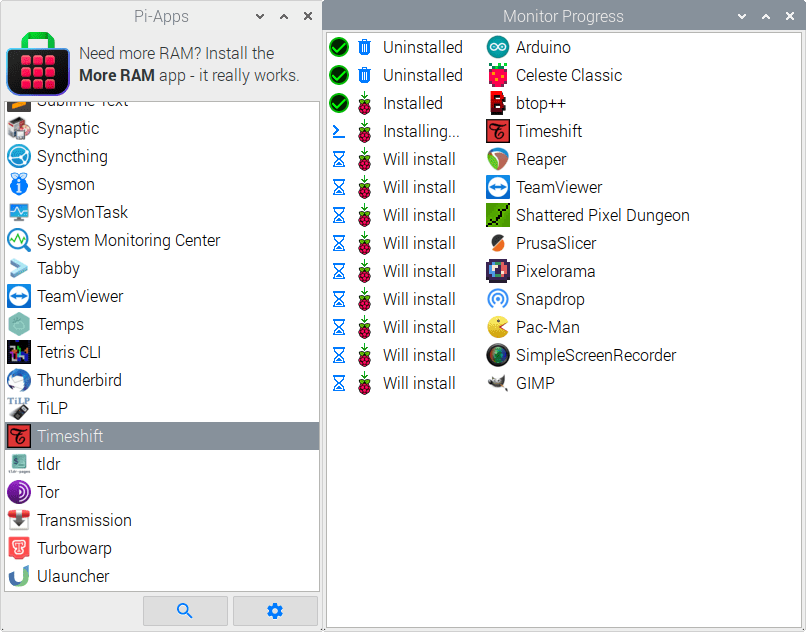Click the Reaper icon in the queue
Screen dimensions: 806x632
click(x=498, y=159)
